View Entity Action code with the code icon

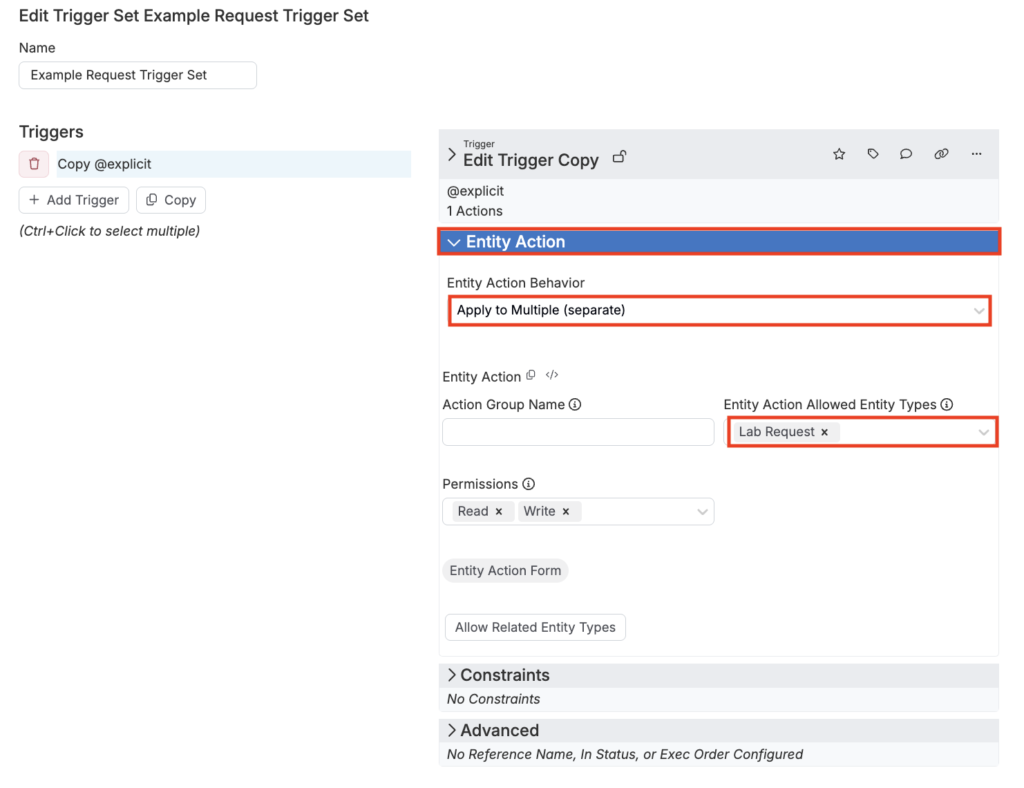tap(552, 375)
